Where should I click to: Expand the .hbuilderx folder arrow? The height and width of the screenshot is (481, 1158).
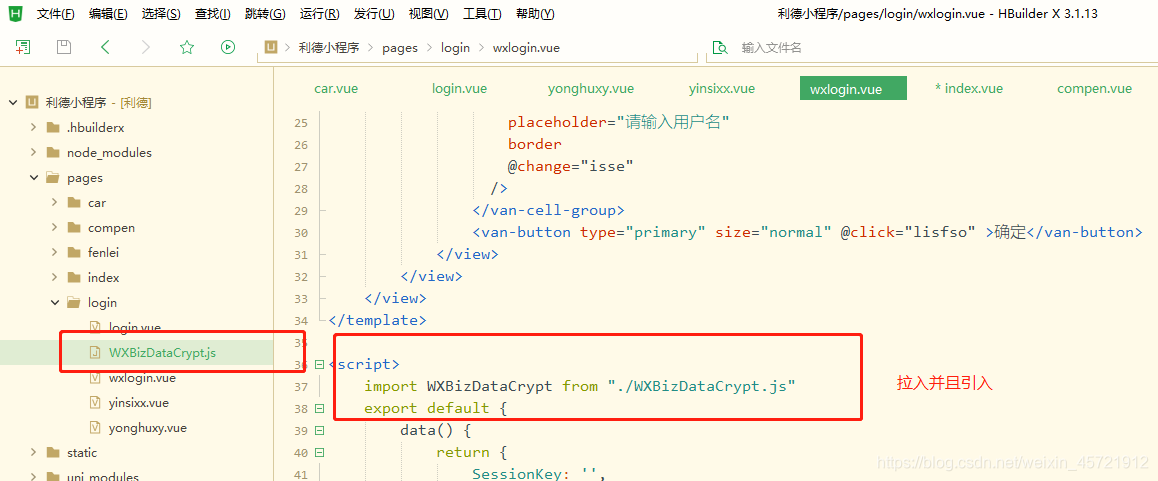click(33, 127)
